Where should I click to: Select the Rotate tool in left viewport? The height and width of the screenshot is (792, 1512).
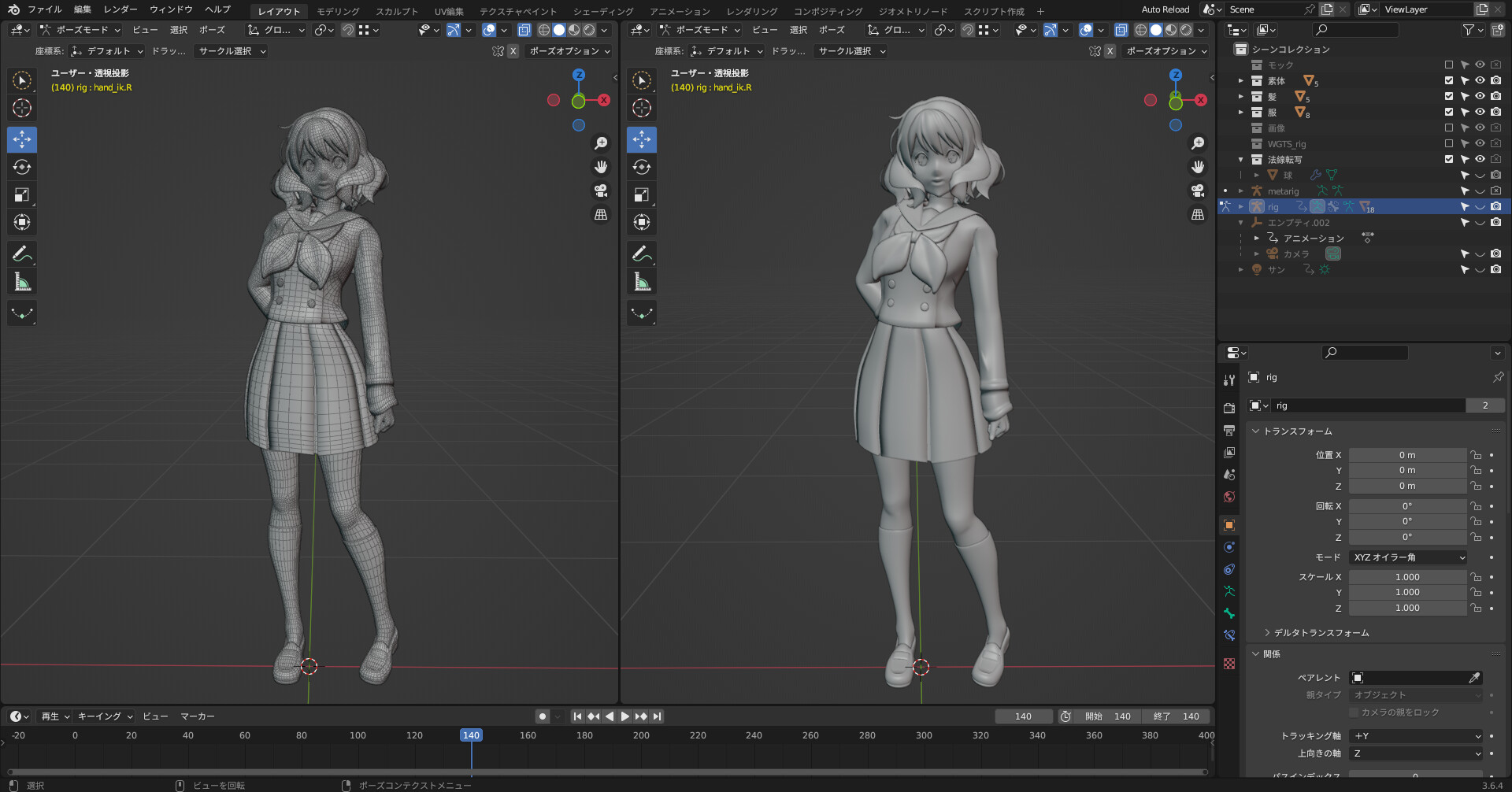(22, 167)
